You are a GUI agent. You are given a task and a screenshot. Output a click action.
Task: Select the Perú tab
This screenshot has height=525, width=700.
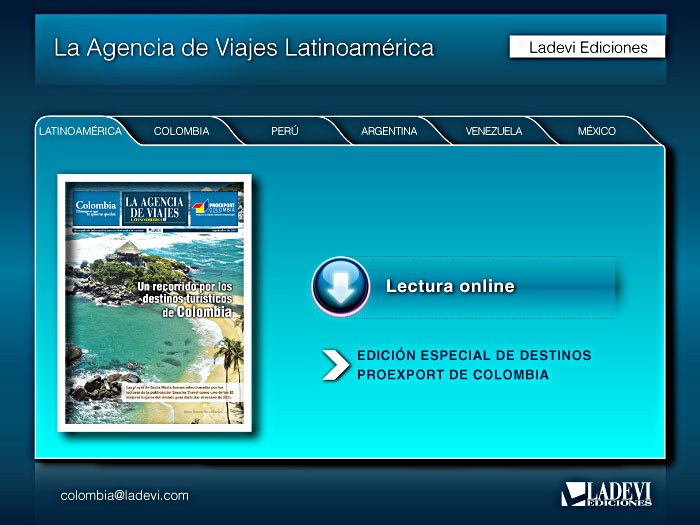click(x=284, y=131)
